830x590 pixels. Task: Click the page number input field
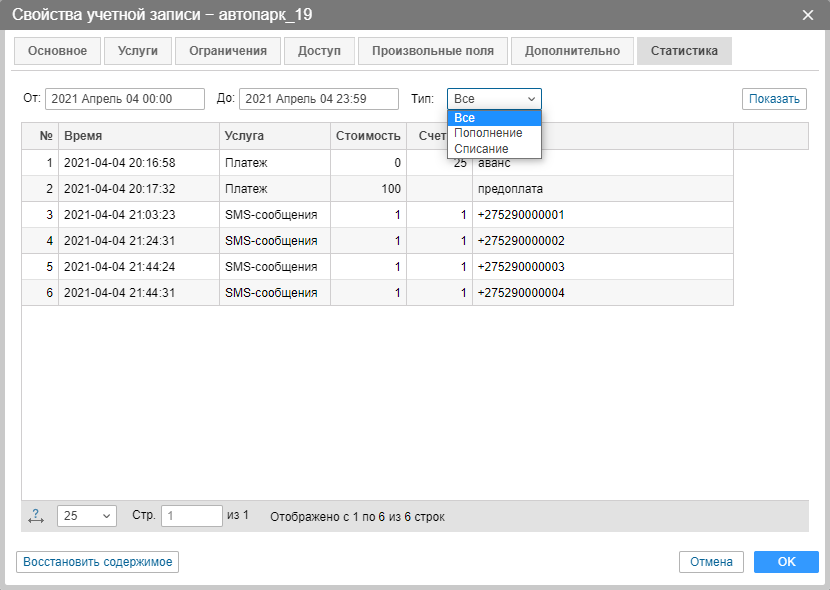point(192,516)
